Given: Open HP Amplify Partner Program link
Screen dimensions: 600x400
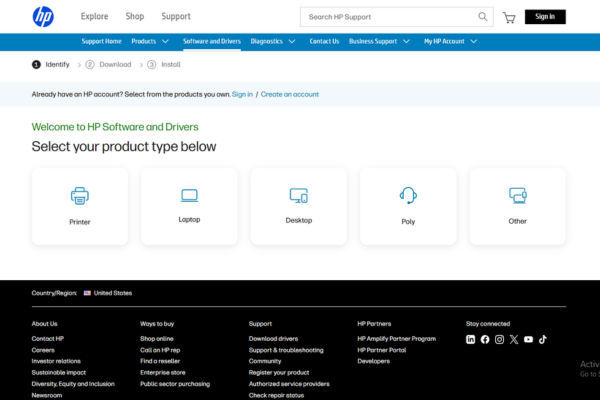Looking at the screenshot, I should point(397,339).
